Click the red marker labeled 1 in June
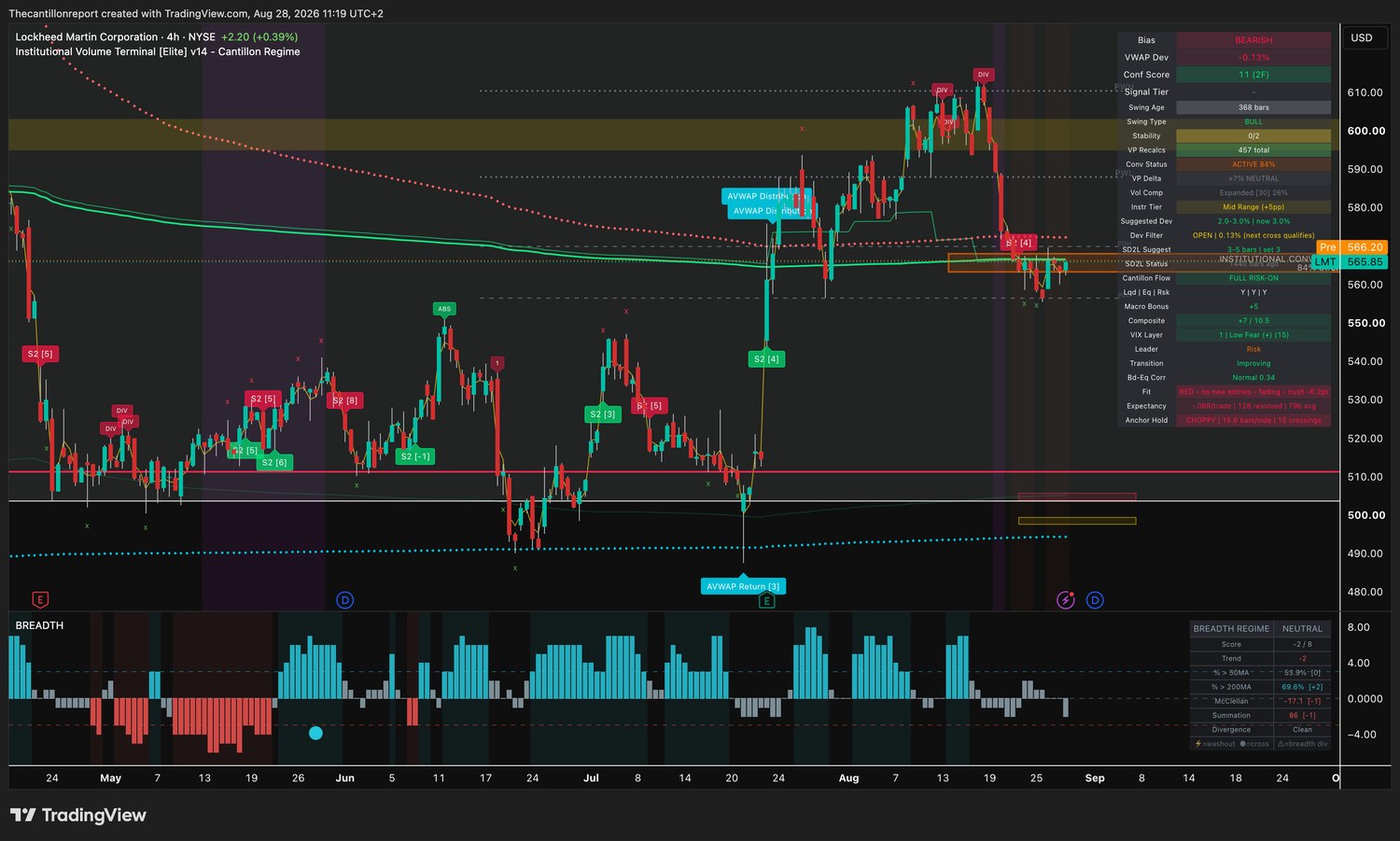The image size is (1400, 841). tap(497, 363)
